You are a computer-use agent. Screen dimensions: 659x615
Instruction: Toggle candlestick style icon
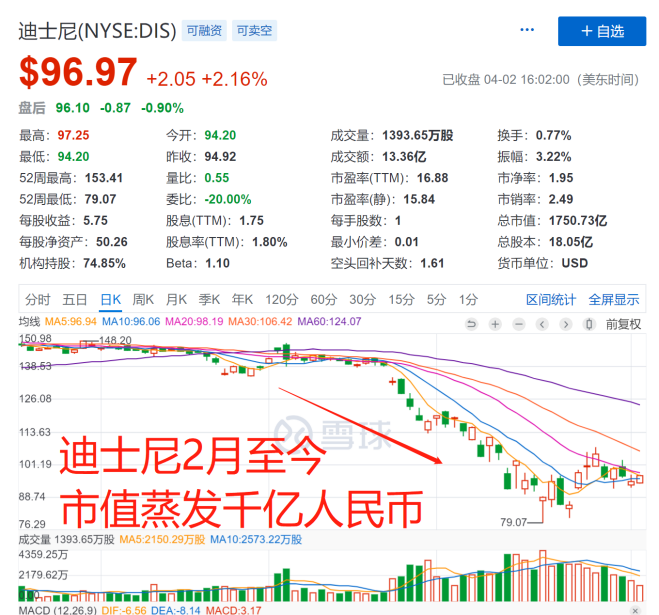point(589,324)
